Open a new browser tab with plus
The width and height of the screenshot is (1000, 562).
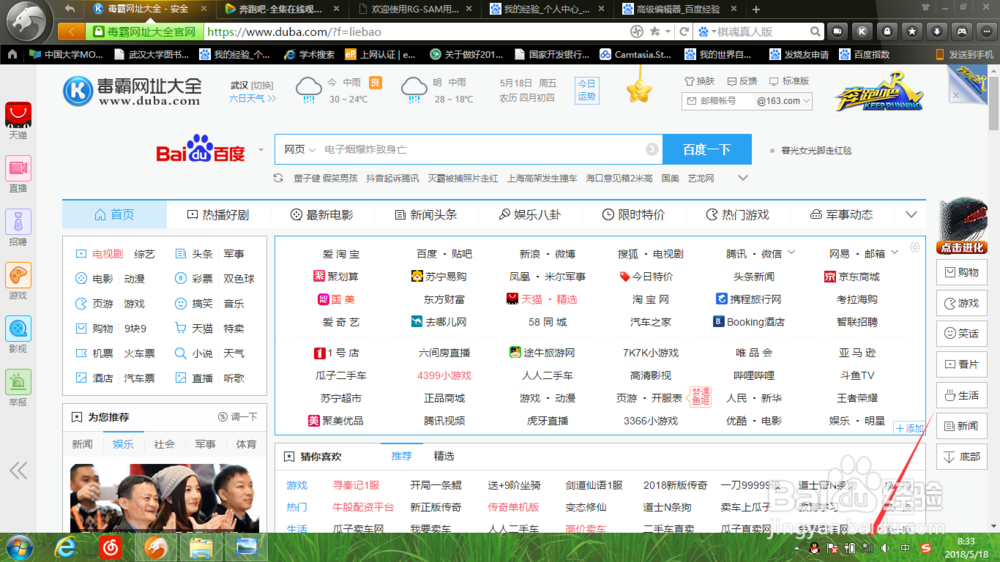756,9
